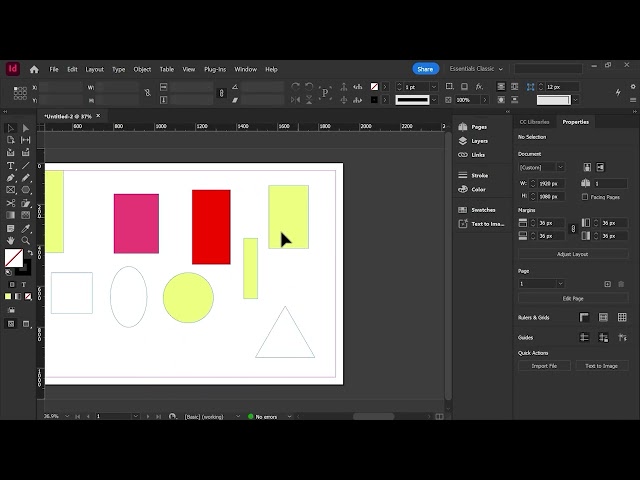640x480 pixels.
Task: Click the Fill swatch in toolbox
Action: 13,258
